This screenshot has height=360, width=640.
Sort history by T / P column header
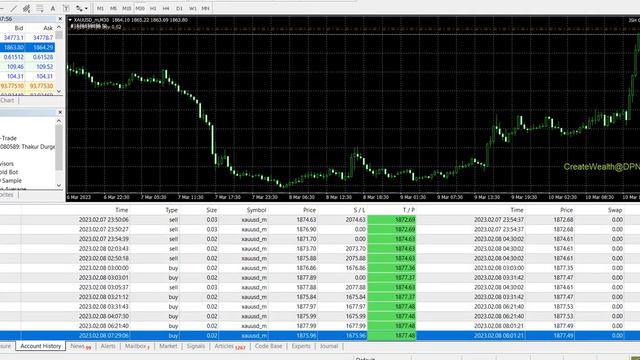pos(409,210)
